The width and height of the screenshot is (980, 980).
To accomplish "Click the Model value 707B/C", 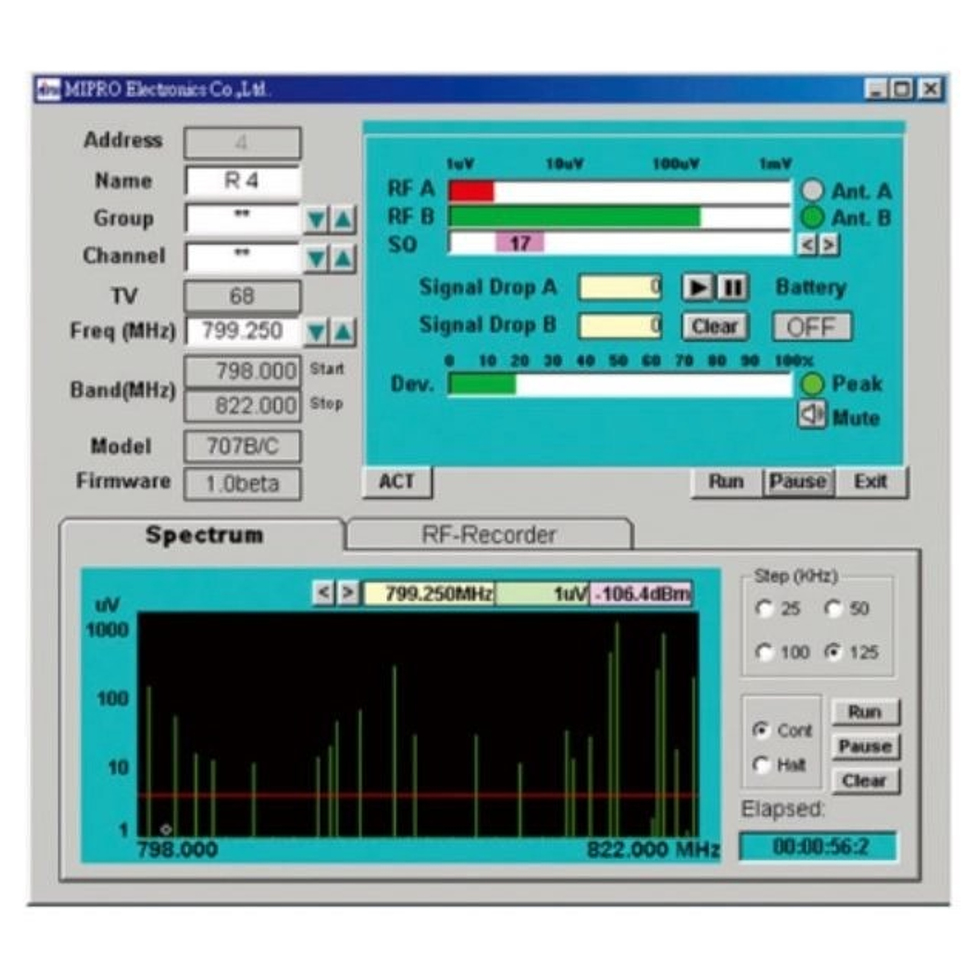I will (242, 446).
